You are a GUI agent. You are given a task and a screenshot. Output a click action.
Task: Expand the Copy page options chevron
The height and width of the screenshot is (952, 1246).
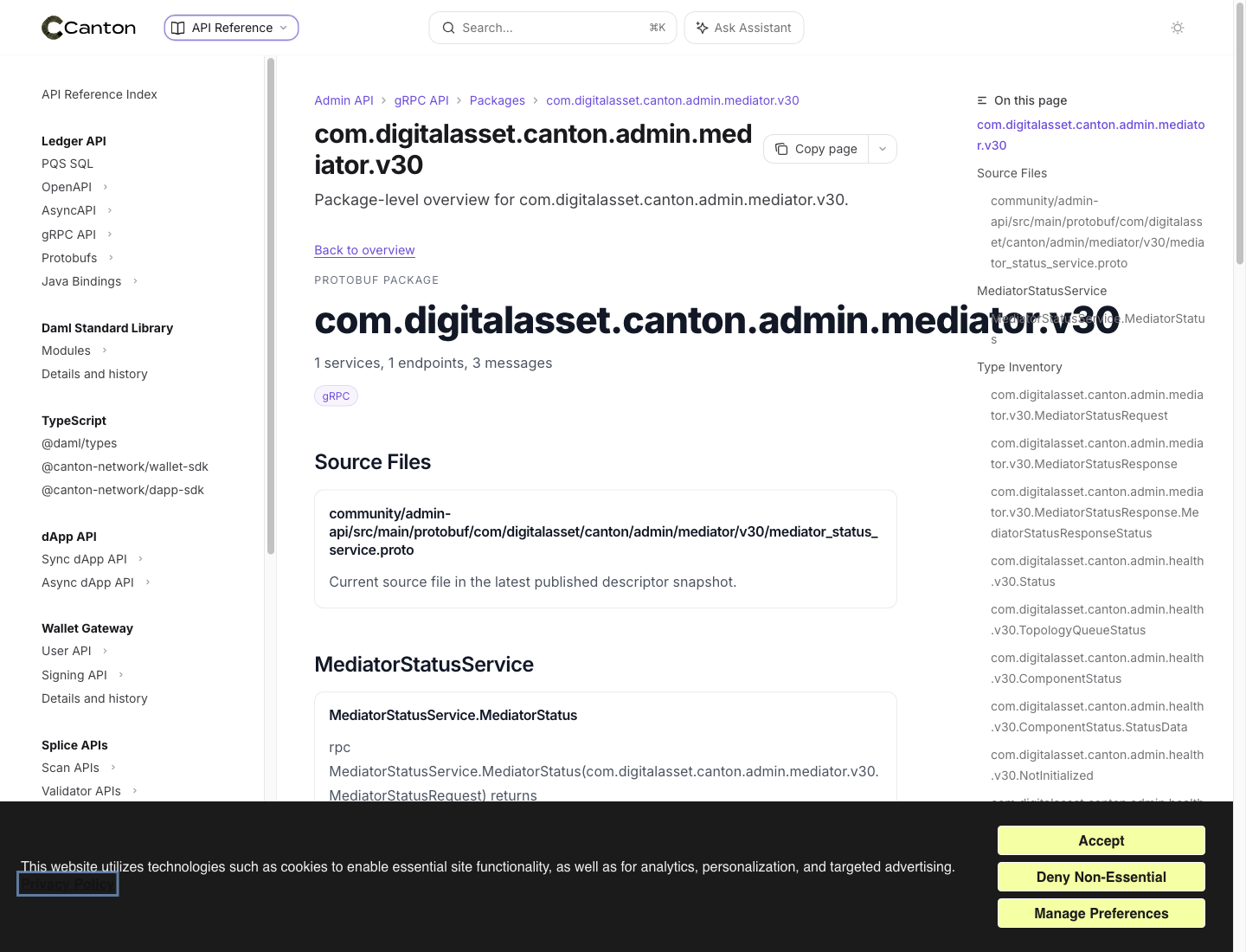pyautogui.click(x=883, y=149)
